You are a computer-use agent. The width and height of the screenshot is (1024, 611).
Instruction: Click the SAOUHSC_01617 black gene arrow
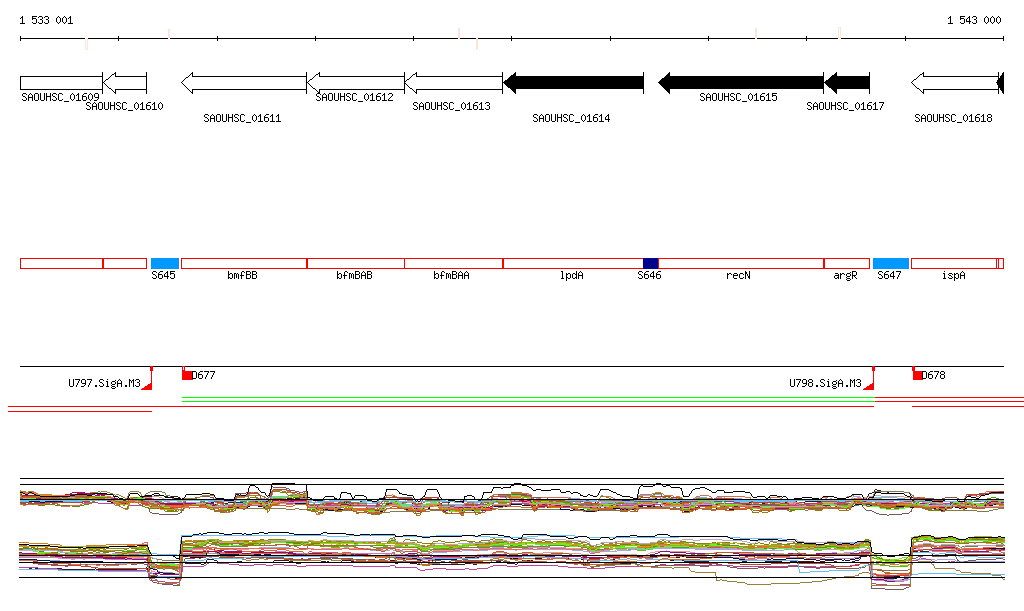[x=847, y=83]
